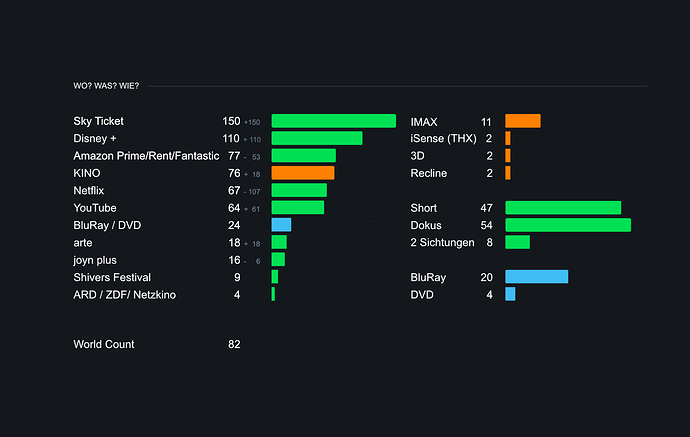Click the DVD label with count 4
Image resolution: width=690 pixels, height=437 pixels.
click(422, 295)
